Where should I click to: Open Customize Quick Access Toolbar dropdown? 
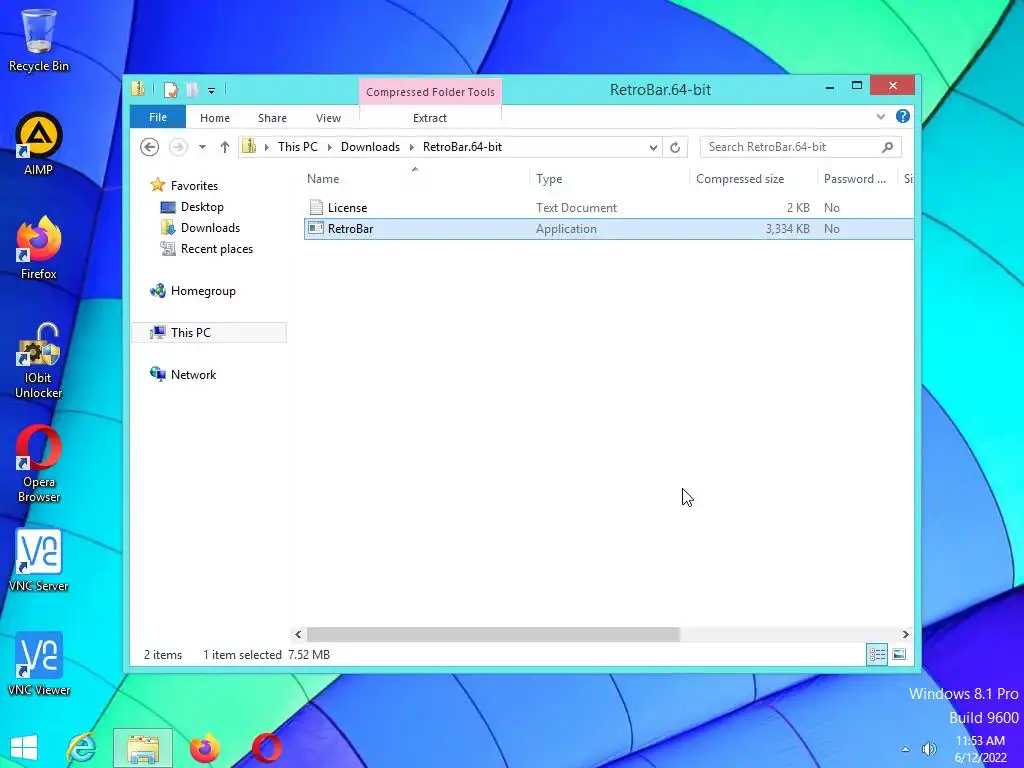pyautogui.click(x=212, y=91)
